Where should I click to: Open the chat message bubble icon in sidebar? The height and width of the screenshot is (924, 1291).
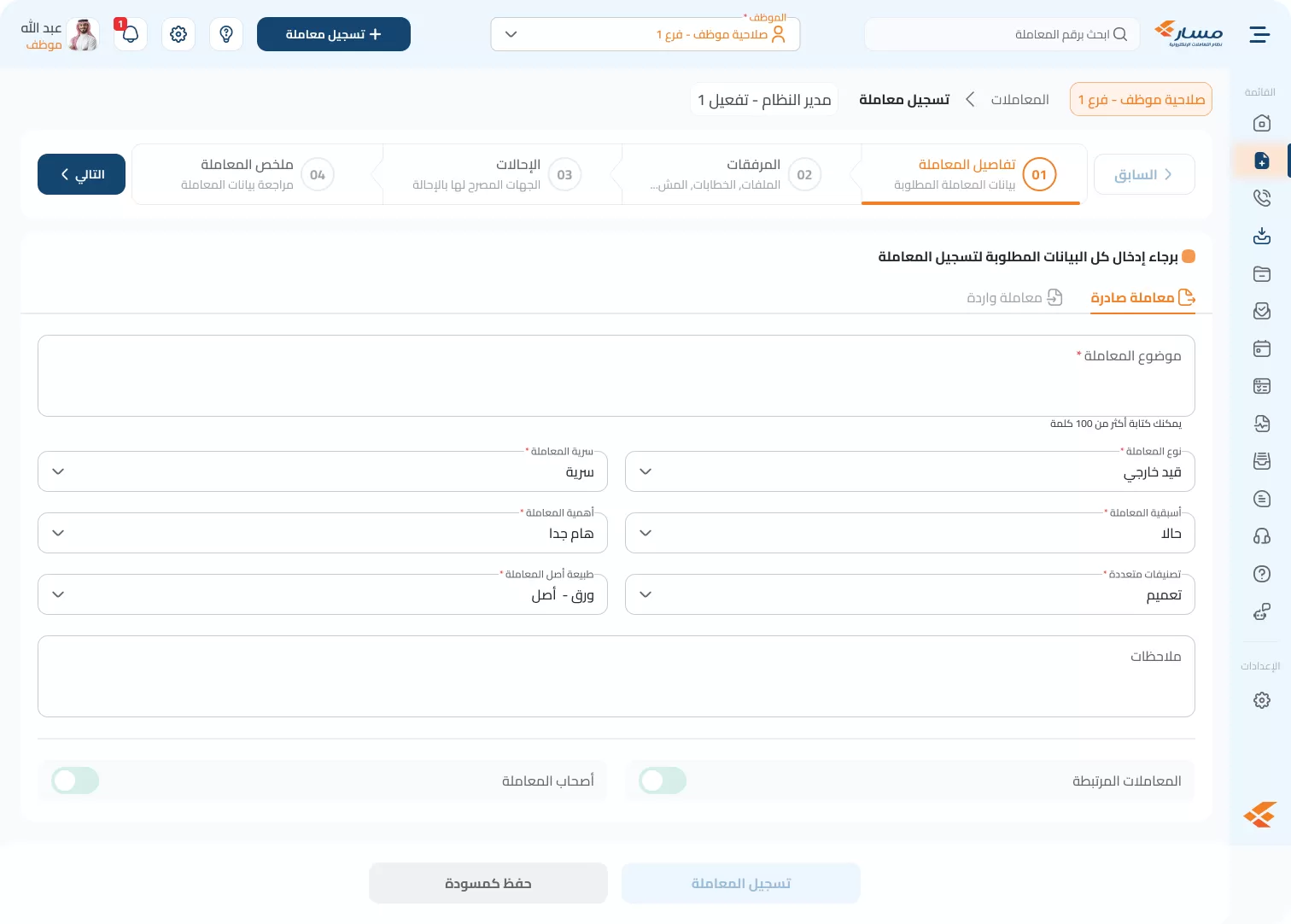1262,499
